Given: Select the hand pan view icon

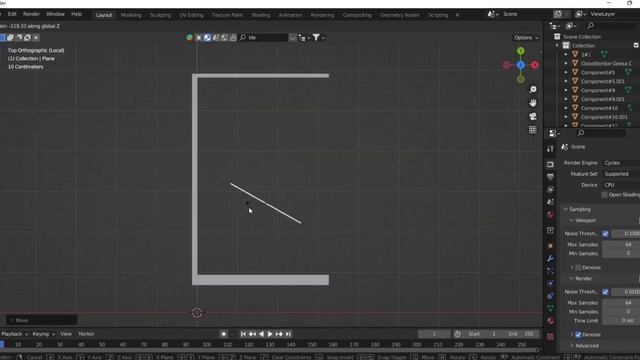Looking at the screenshot, I should pos(533,103).
